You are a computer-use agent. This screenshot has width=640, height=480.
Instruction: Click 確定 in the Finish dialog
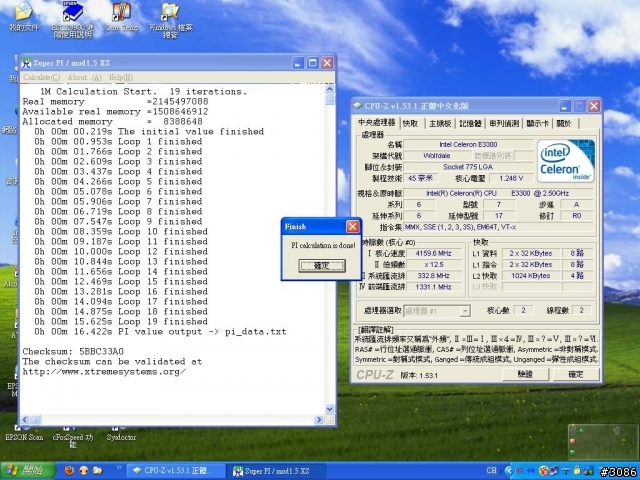pos(322,266)
